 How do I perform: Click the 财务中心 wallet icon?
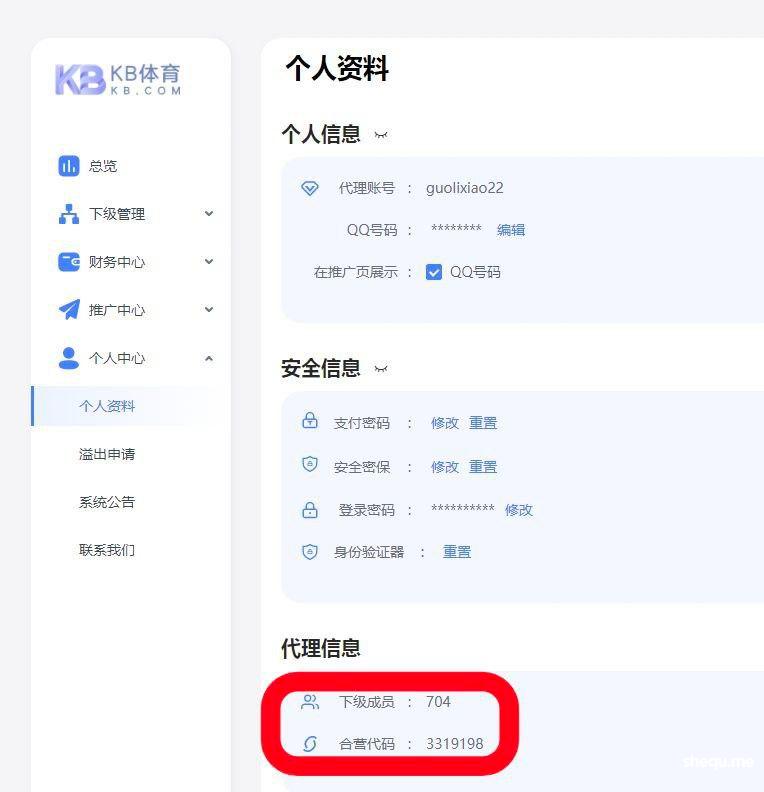68,262
